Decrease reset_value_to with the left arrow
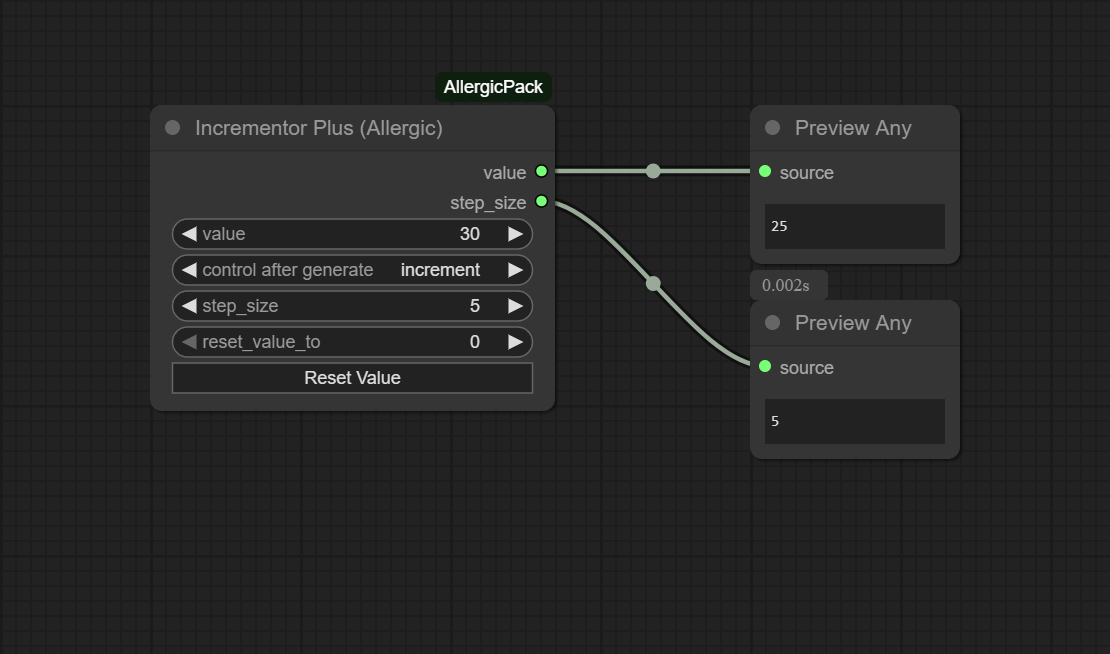1110x654 pixels. pos(189,342)
